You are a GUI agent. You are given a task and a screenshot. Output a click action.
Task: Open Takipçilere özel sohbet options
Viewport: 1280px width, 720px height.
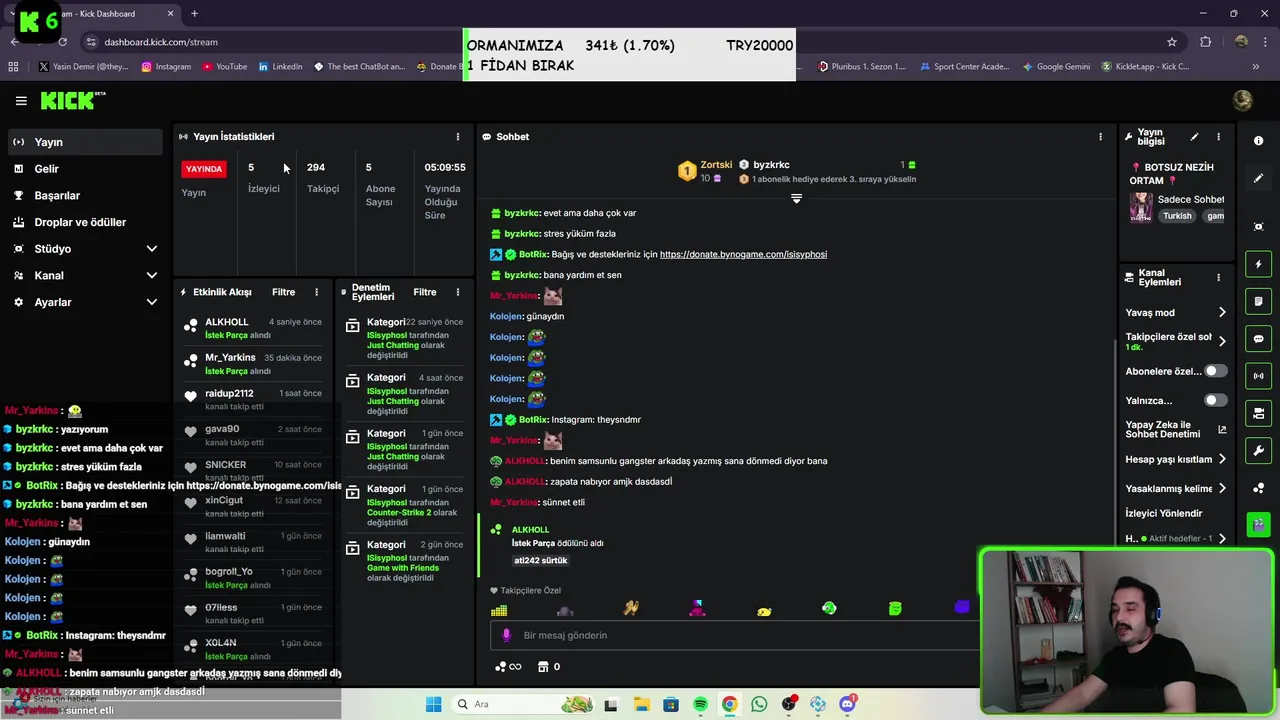pyautogui.click(x=1176, y=341)
